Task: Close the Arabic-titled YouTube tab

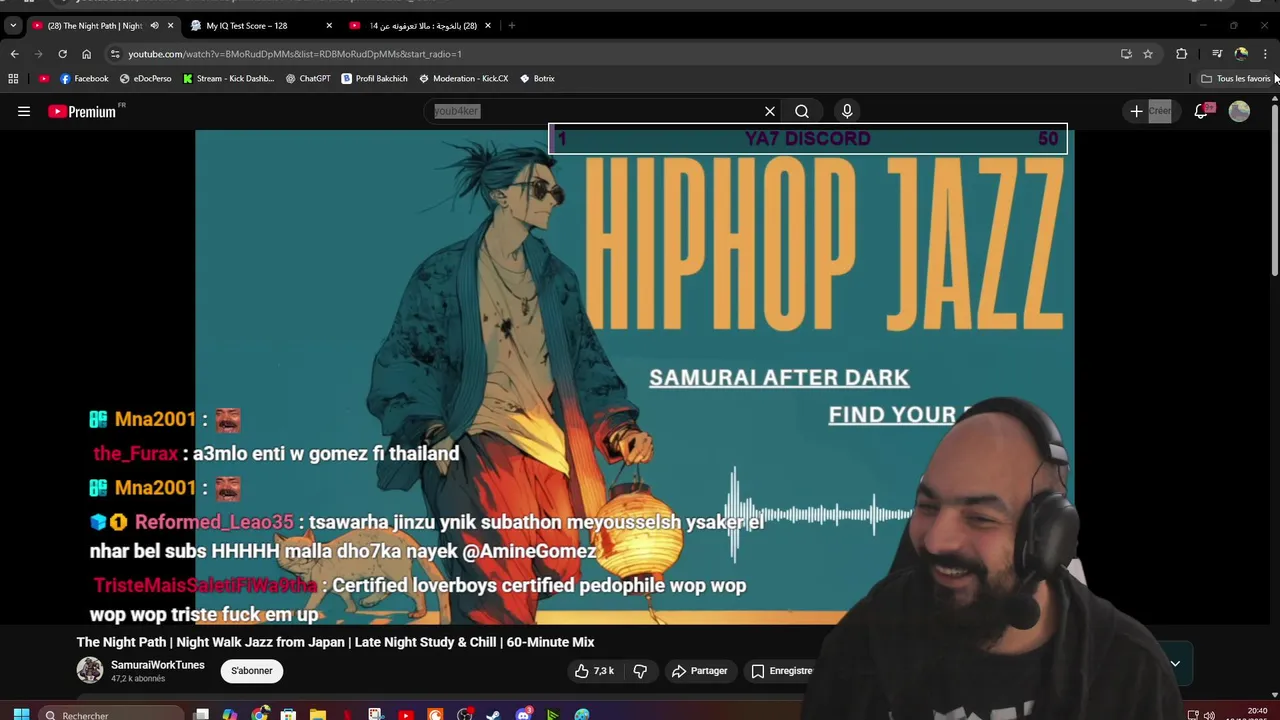Action: tap(488, 25)
